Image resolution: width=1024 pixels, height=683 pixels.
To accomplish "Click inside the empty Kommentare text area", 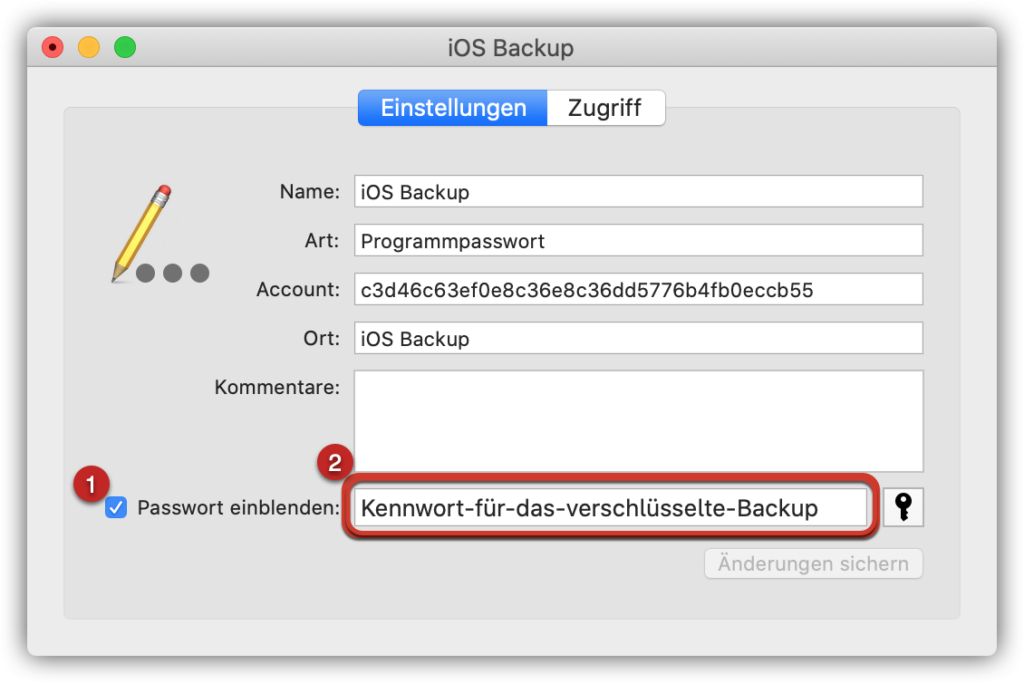I will (x=638, y=421).
